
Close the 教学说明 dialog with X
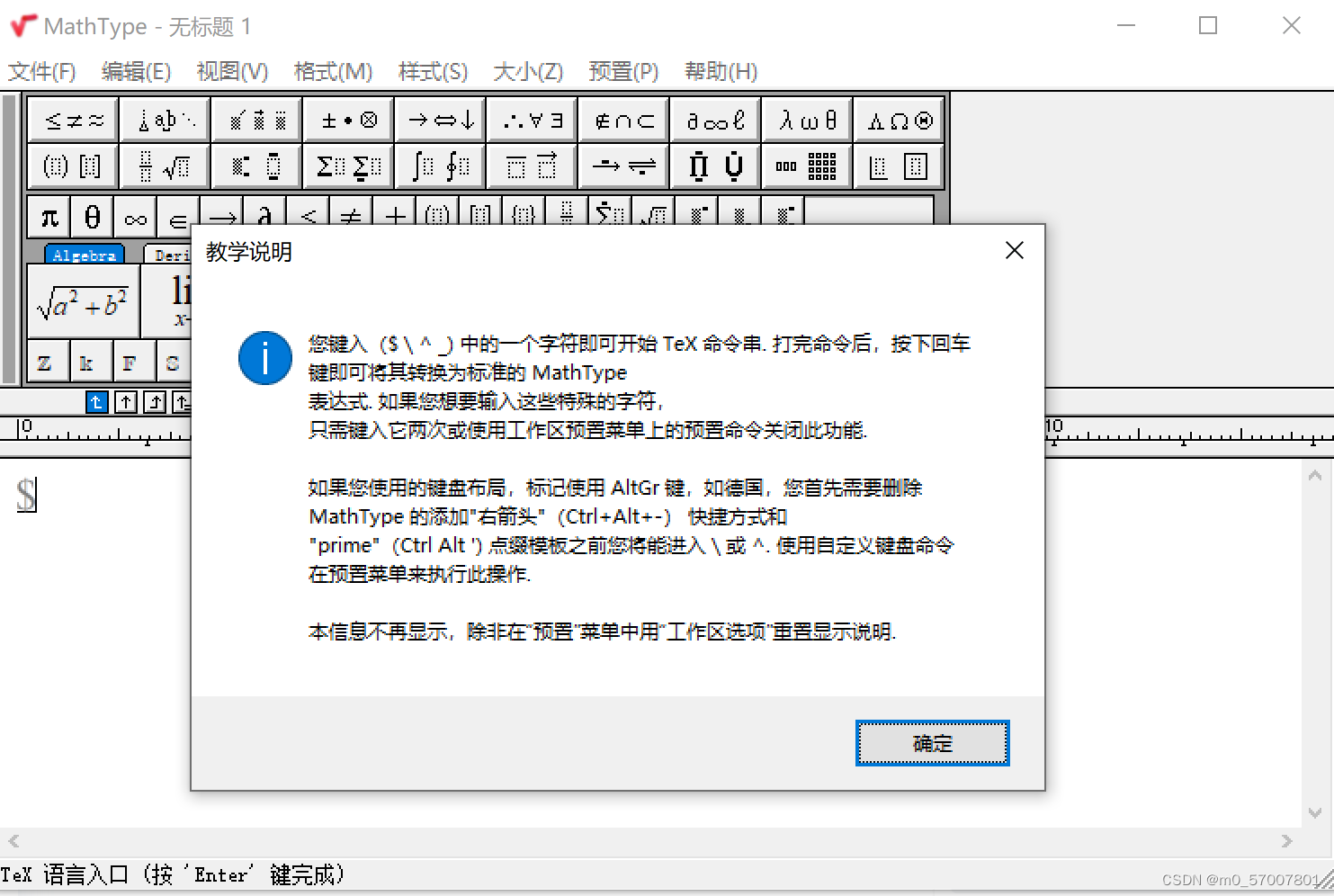tap(1014, 251)
